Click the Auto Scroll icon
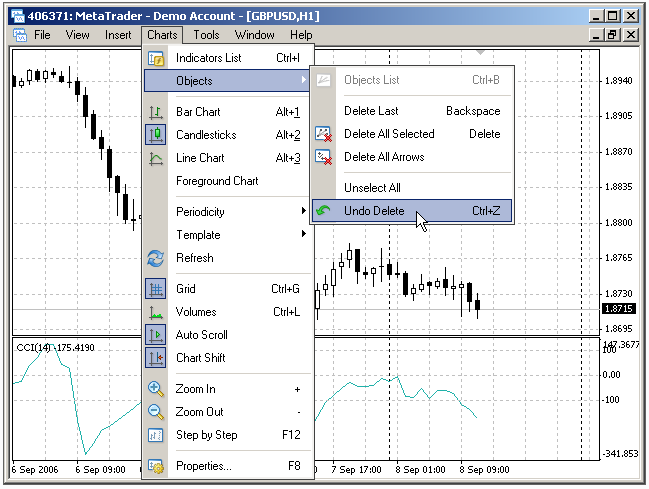Screen dimensions: 649x489 [x=156, y=335]
